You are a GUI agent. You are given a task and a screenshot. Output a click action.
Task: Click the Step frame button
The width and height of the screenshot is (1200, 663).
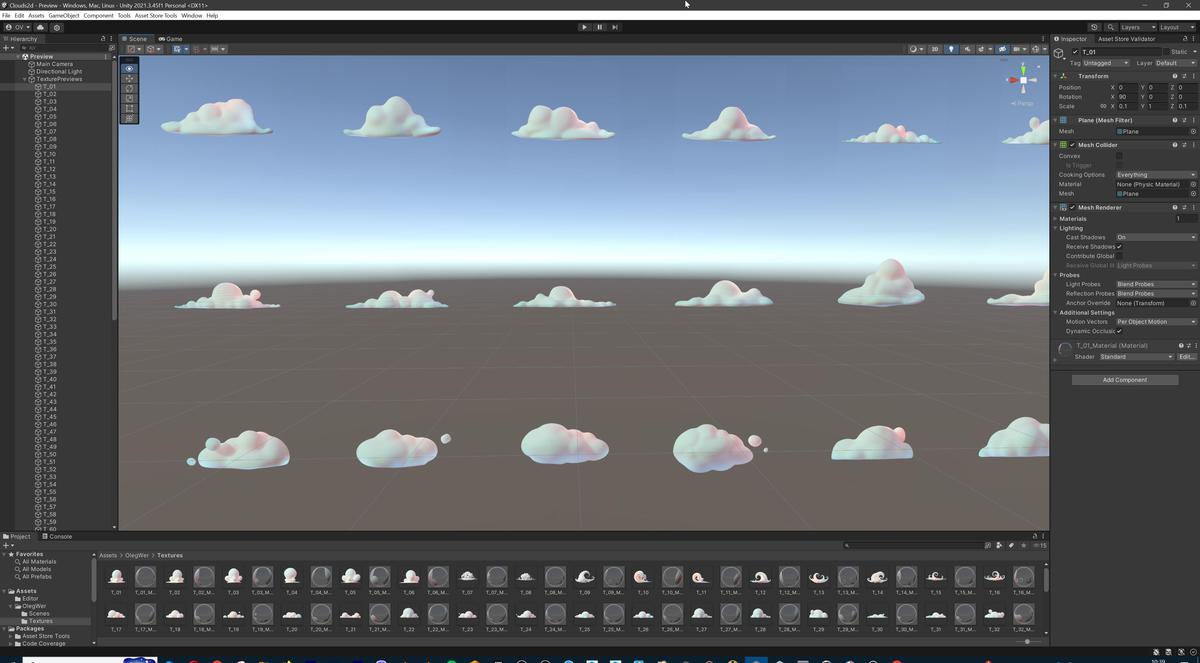pyautogui.click(x=613, y=27)
